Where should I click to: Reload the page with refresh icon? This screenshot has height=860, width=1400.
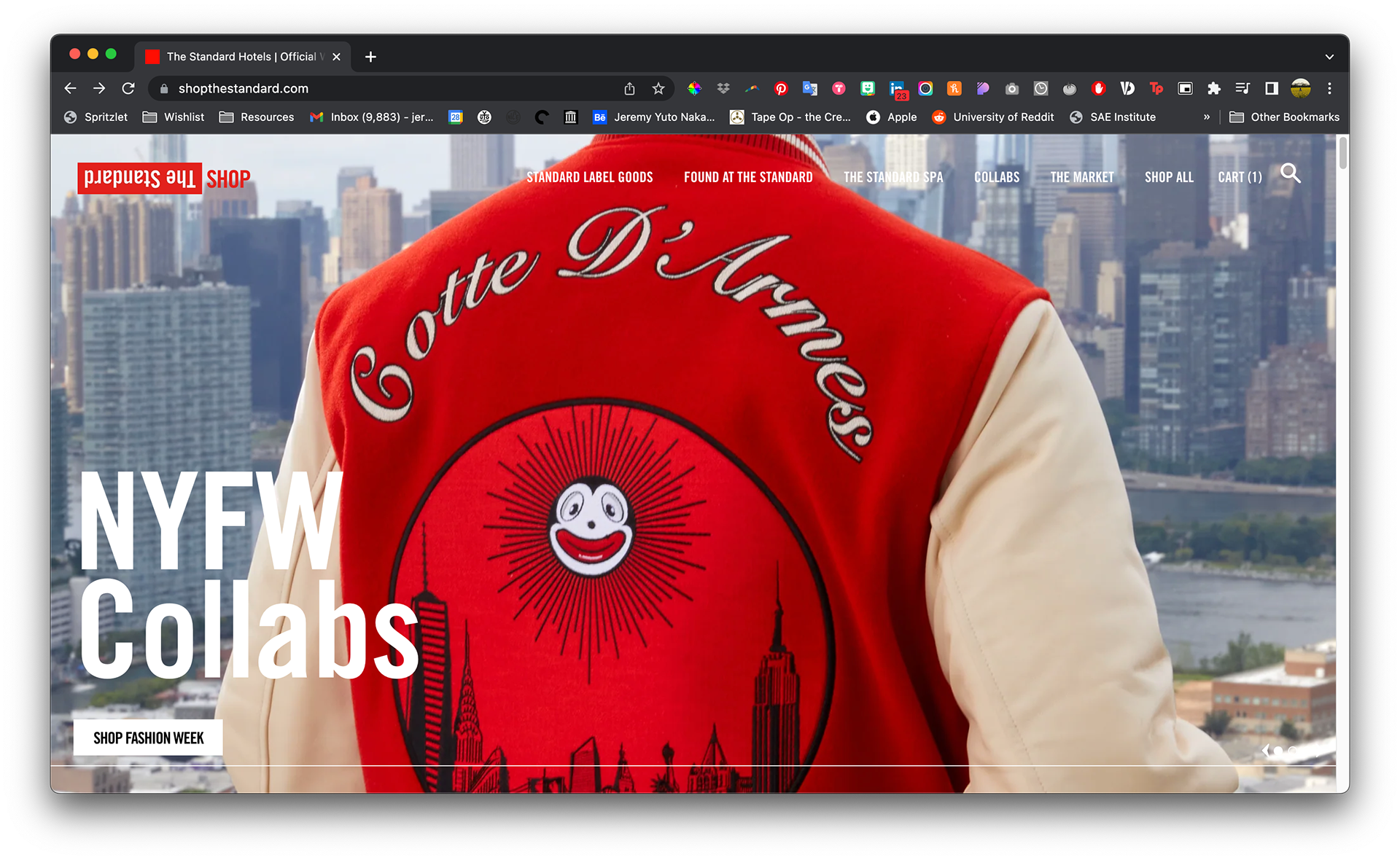(128, 89)
